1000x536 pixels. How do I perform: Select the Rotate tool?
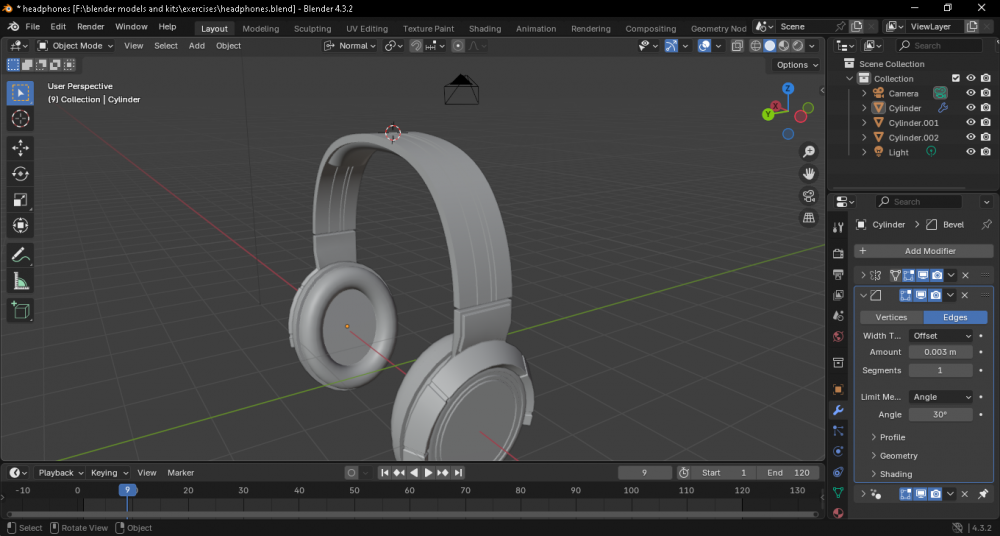[x=20, y=174]
